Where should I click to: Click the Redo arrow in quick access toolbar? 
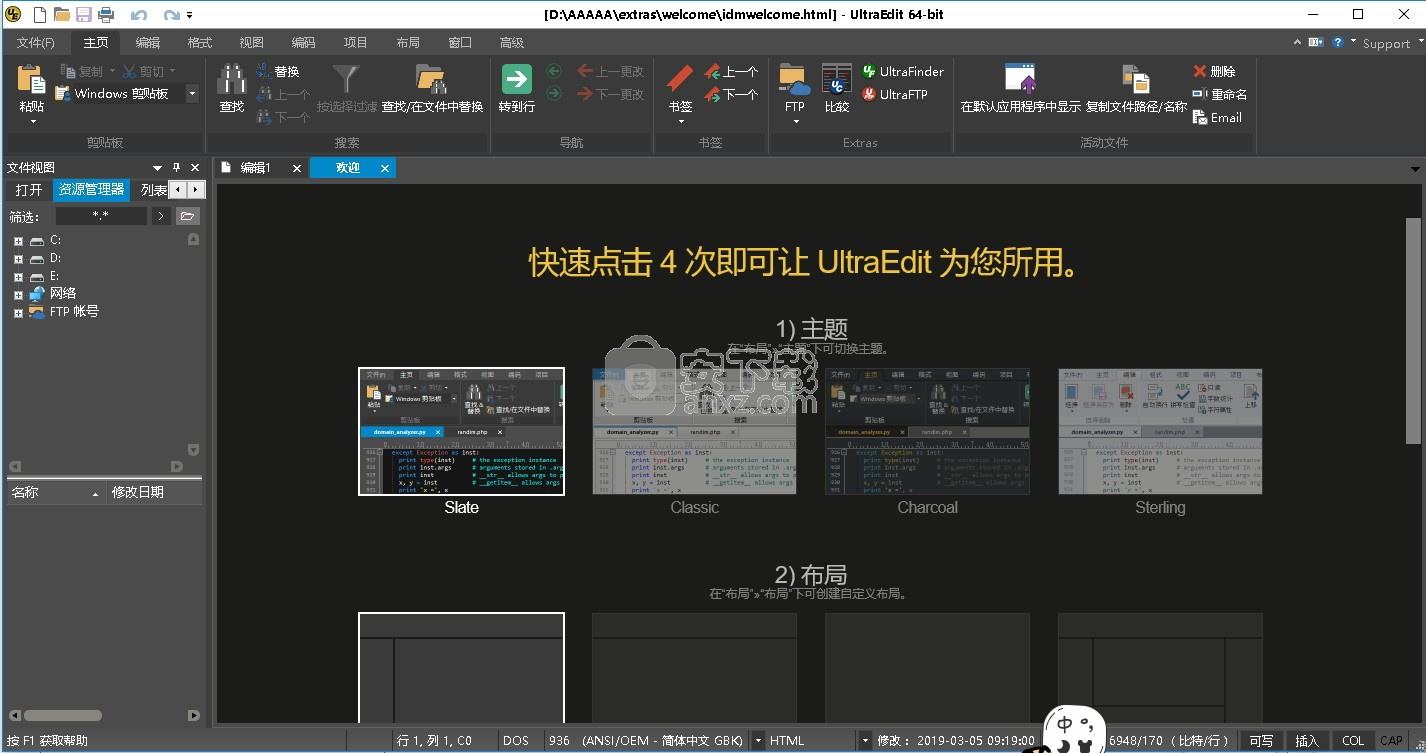point(171,15)
